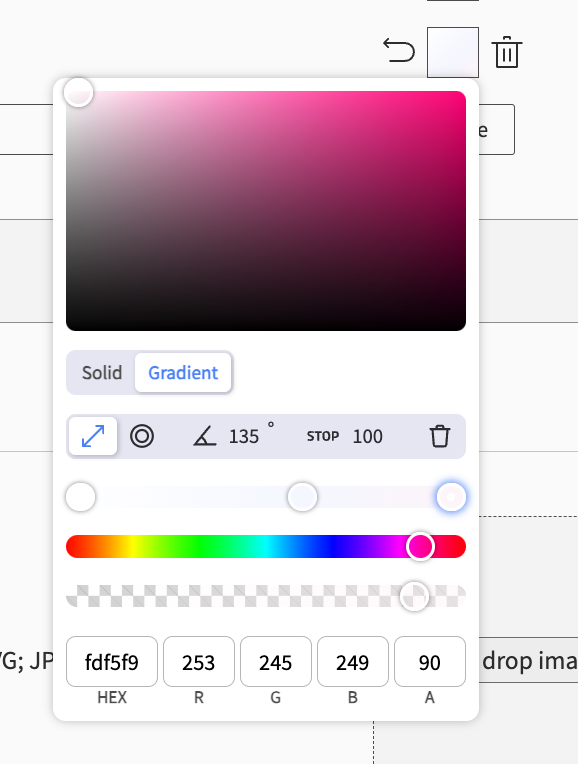Click the G value field 245
The width and height of the screenshot is (578, 764).
point(275,662)
